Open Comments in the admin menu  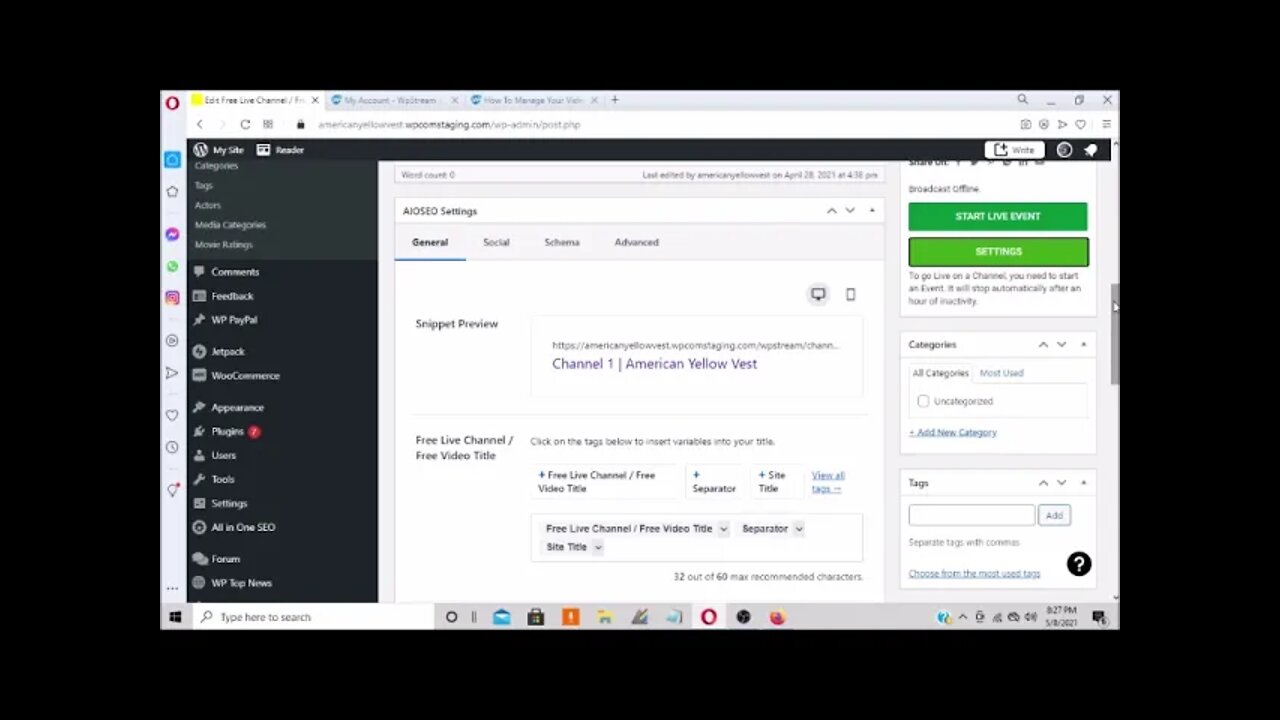click(x=235, y=272)
